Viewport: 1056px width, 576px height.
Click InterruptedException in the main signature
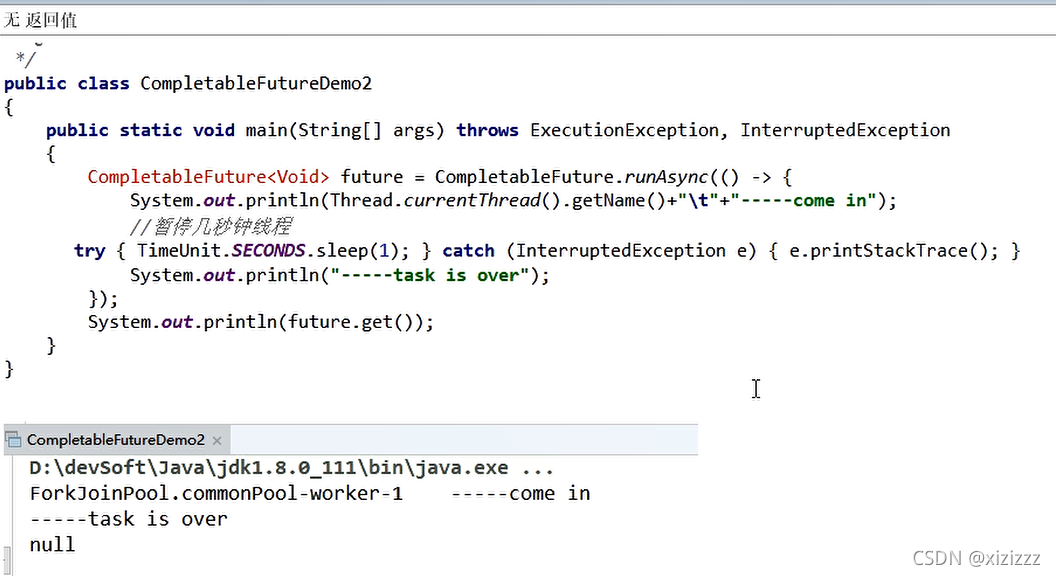845,130
